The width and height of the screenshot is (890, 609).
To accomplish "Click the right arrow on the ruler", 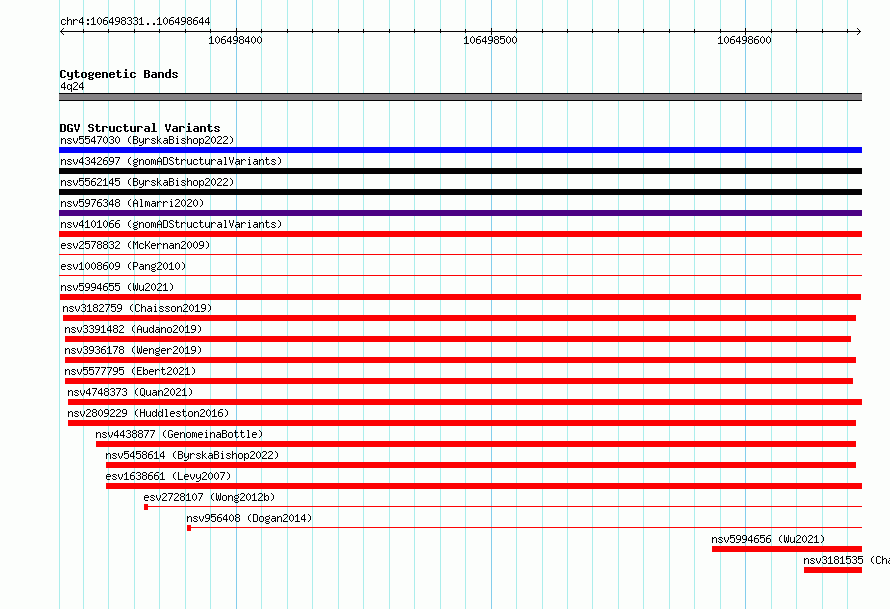I will [859, 31].
